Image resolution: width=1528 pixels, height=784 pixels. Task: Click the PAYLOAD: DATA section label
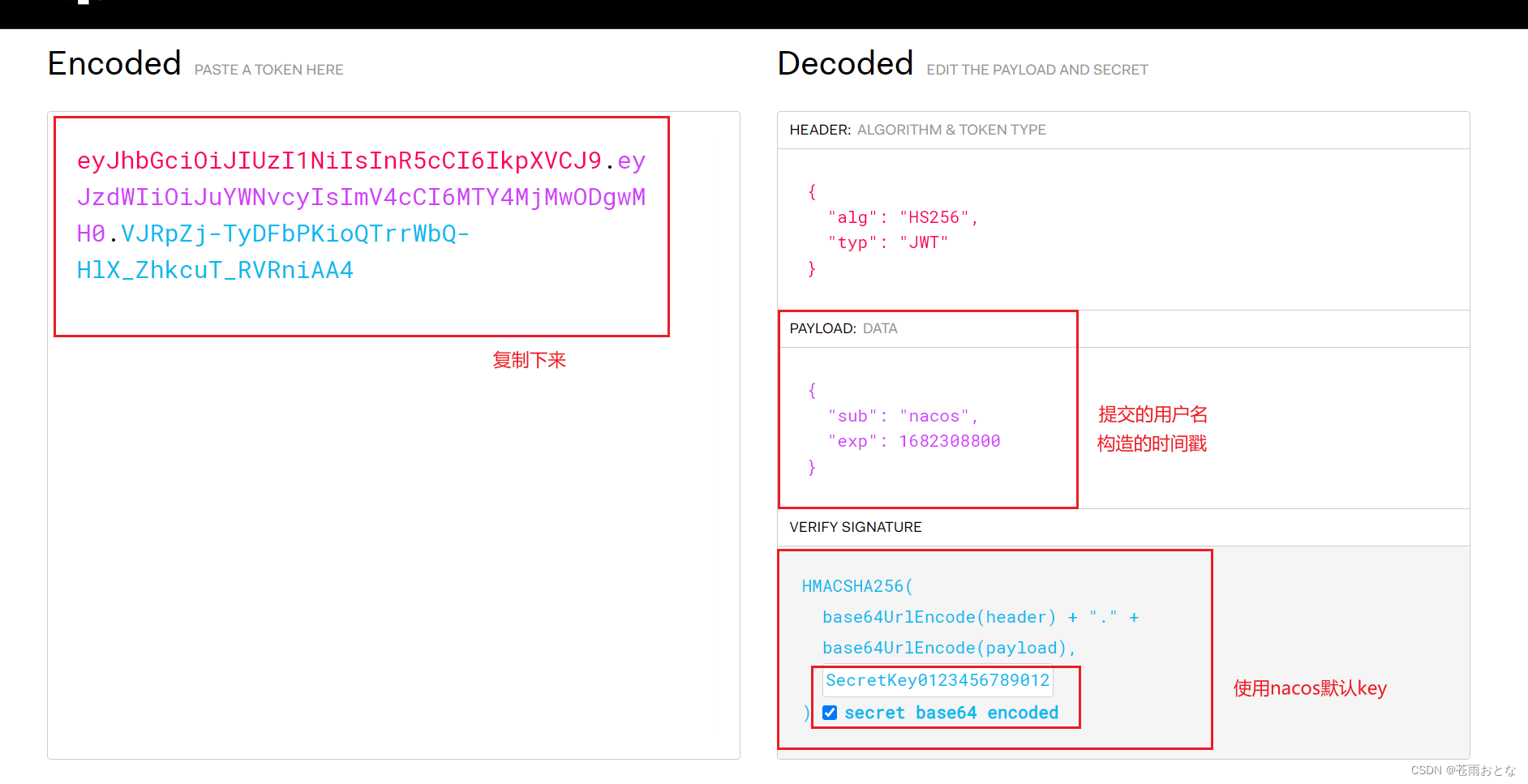point(843,328)
